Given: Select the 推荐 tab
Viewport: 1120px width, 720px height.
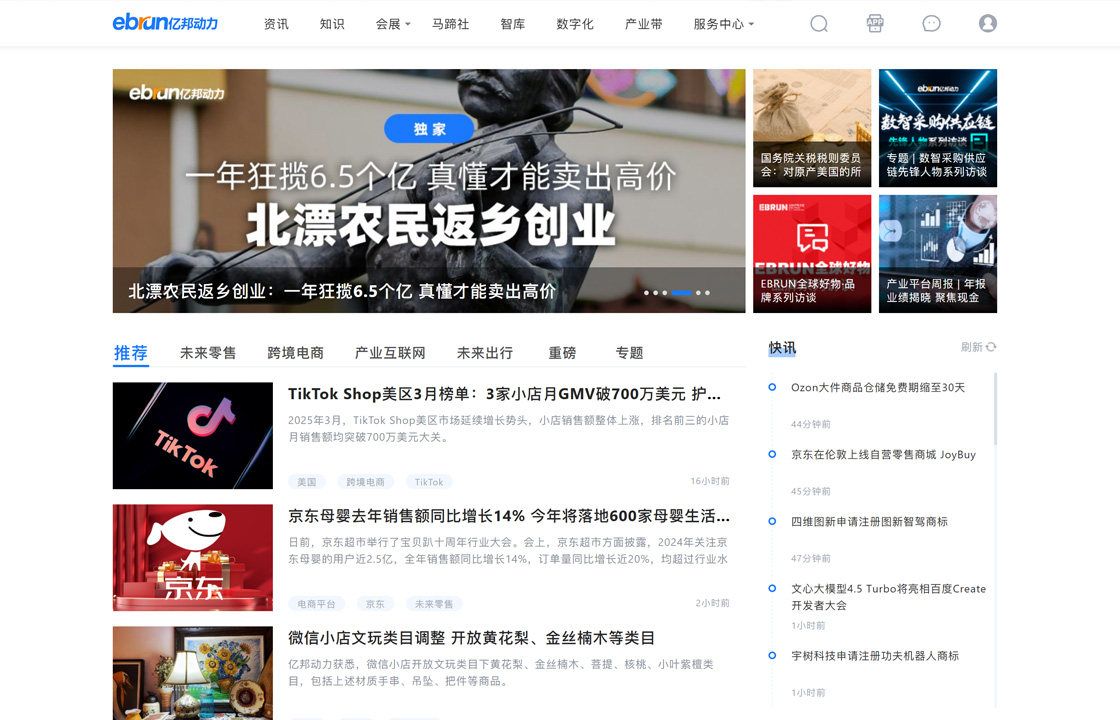Looking at the screenshot, I should [x=131, y=353].
